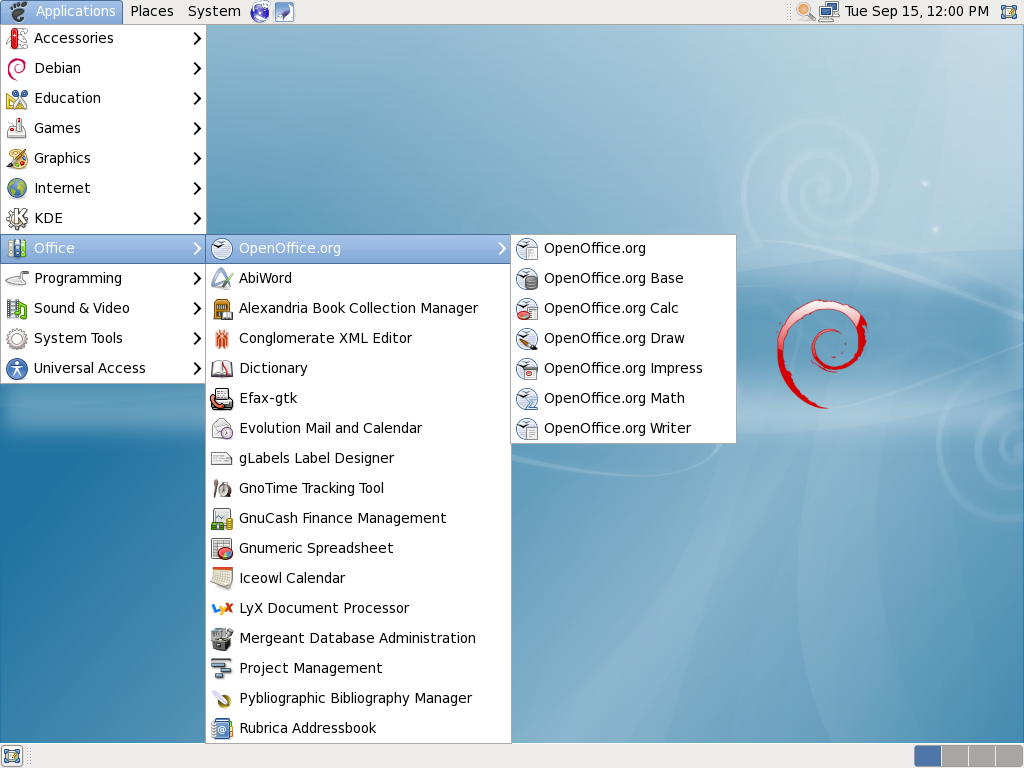
Task: Expand the System Tools submenu arrow
Action: tap(197, 338)
